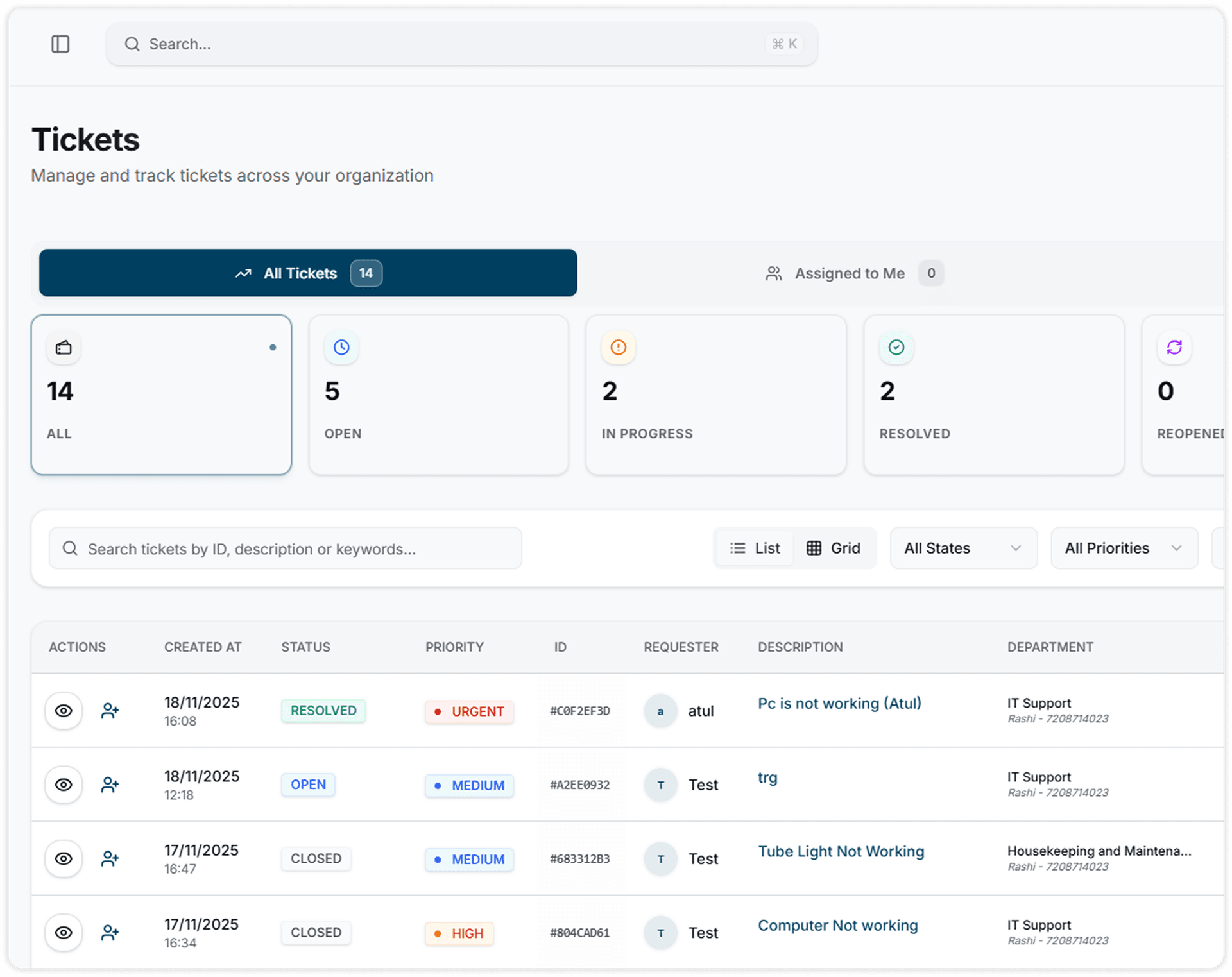Focus the search tickets by ID field
Viewport: 1232px width, 977px height.
click(x=286, y=548)
